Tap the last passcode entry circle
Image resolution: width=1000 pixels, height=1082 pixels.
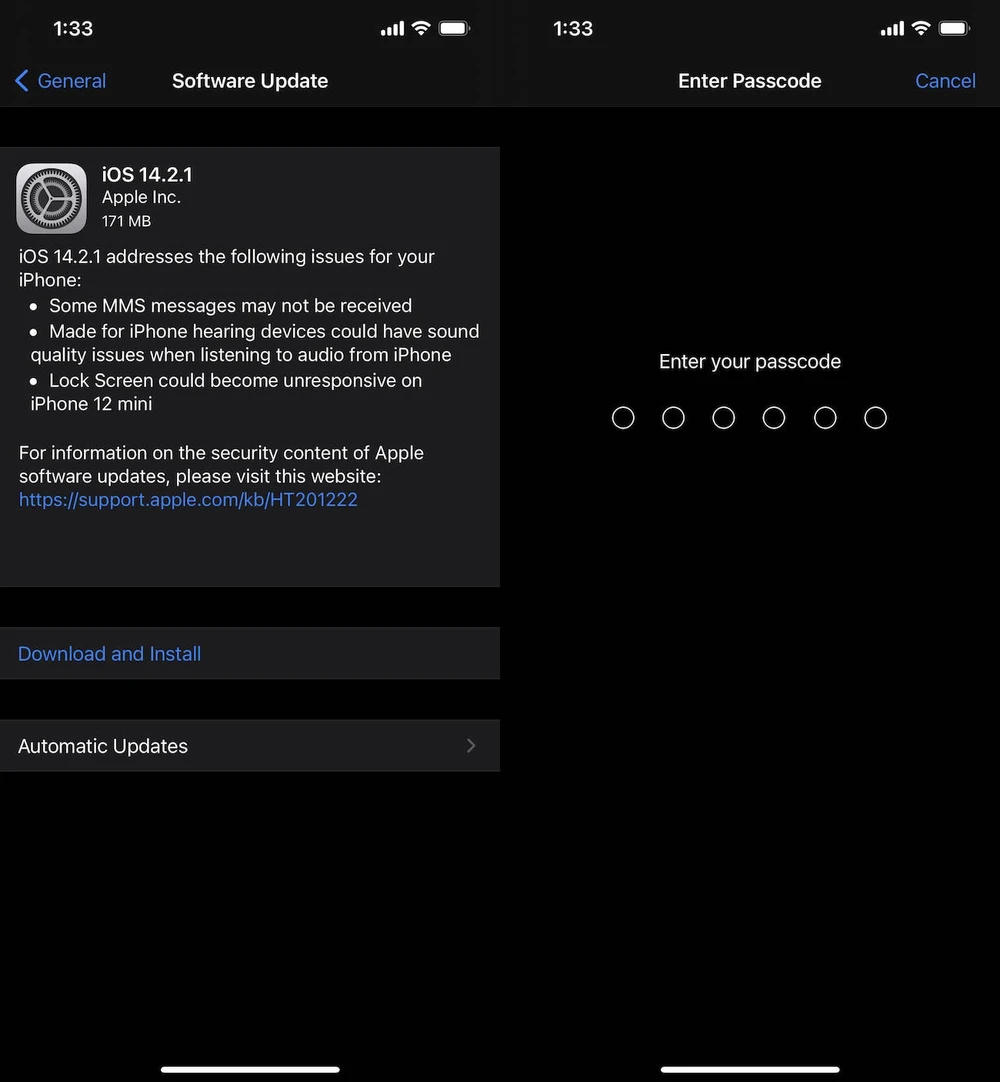click(x=875, y=417)
